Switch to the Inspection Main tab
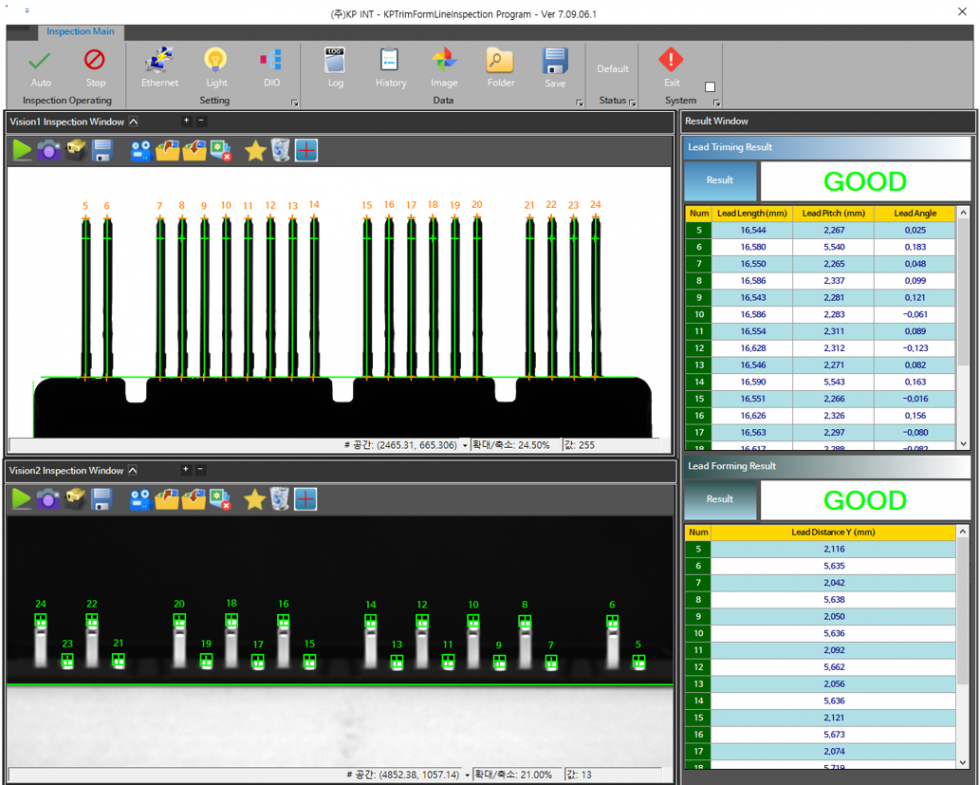This screenshot has width=980, height=785. [80, 32]
